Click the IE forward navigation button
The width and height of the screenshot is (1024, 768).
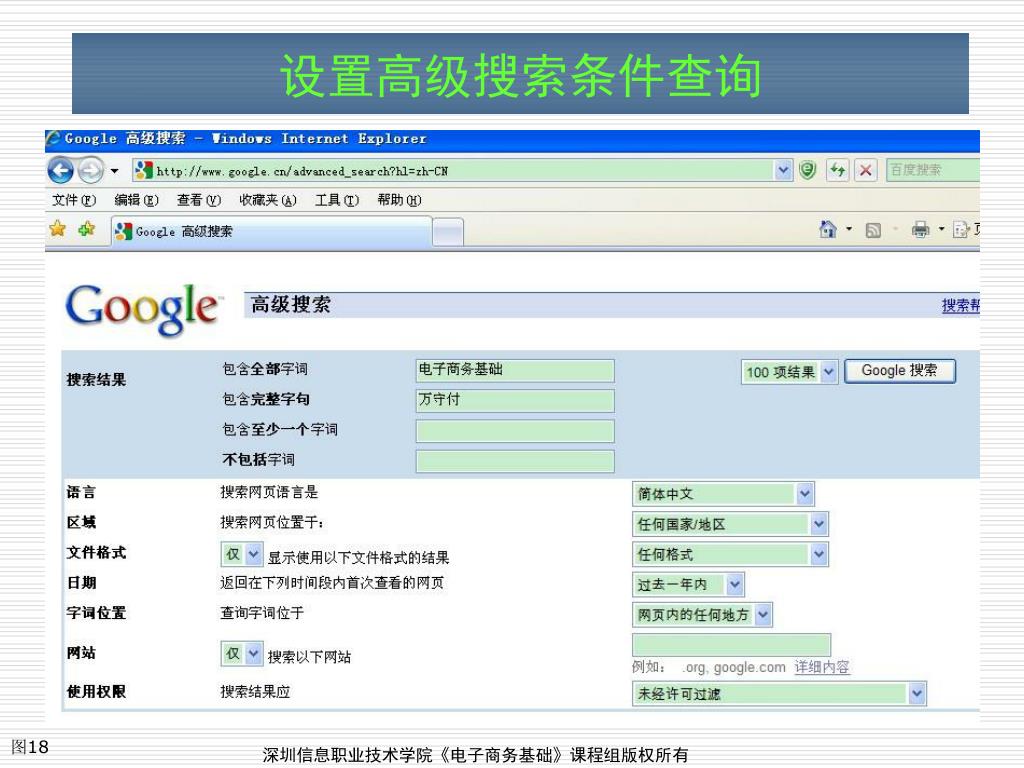(90, 171)
